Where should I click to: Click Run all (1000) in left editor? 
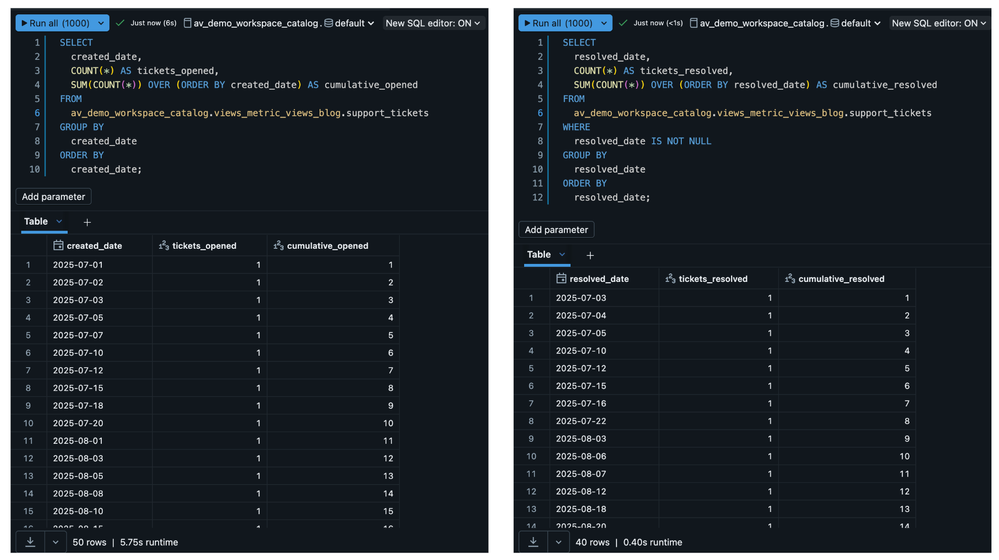tap(54, 22)
